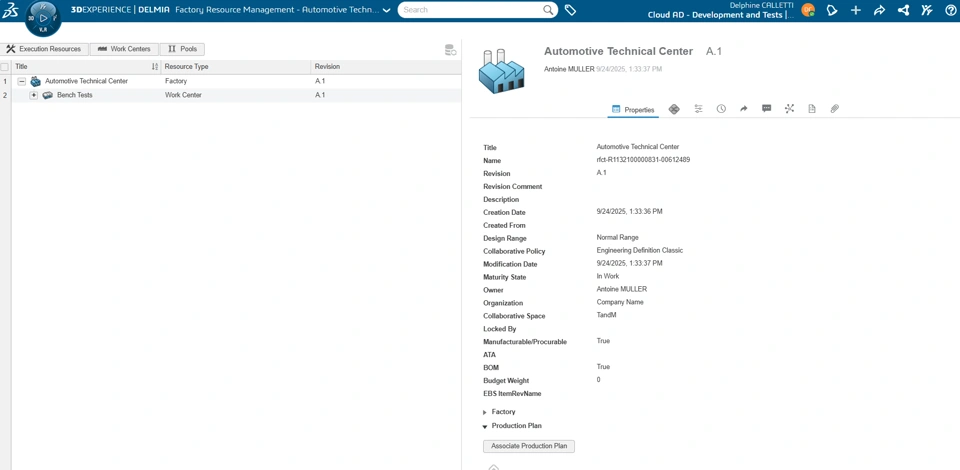Expand the Bench Tests tree node
The image size is (960, 470).
click(34, 95)
